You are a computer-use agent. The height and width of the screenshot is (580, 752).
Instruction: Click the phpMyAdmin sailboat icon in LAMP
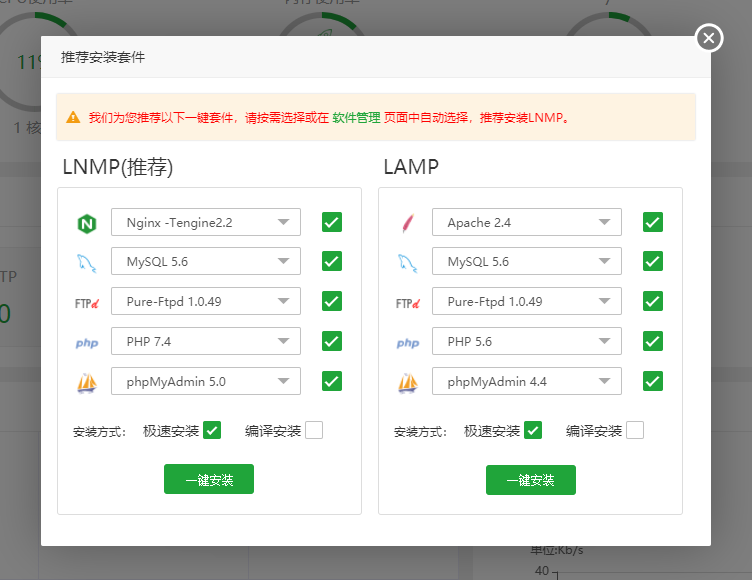(x=408, y=383)
